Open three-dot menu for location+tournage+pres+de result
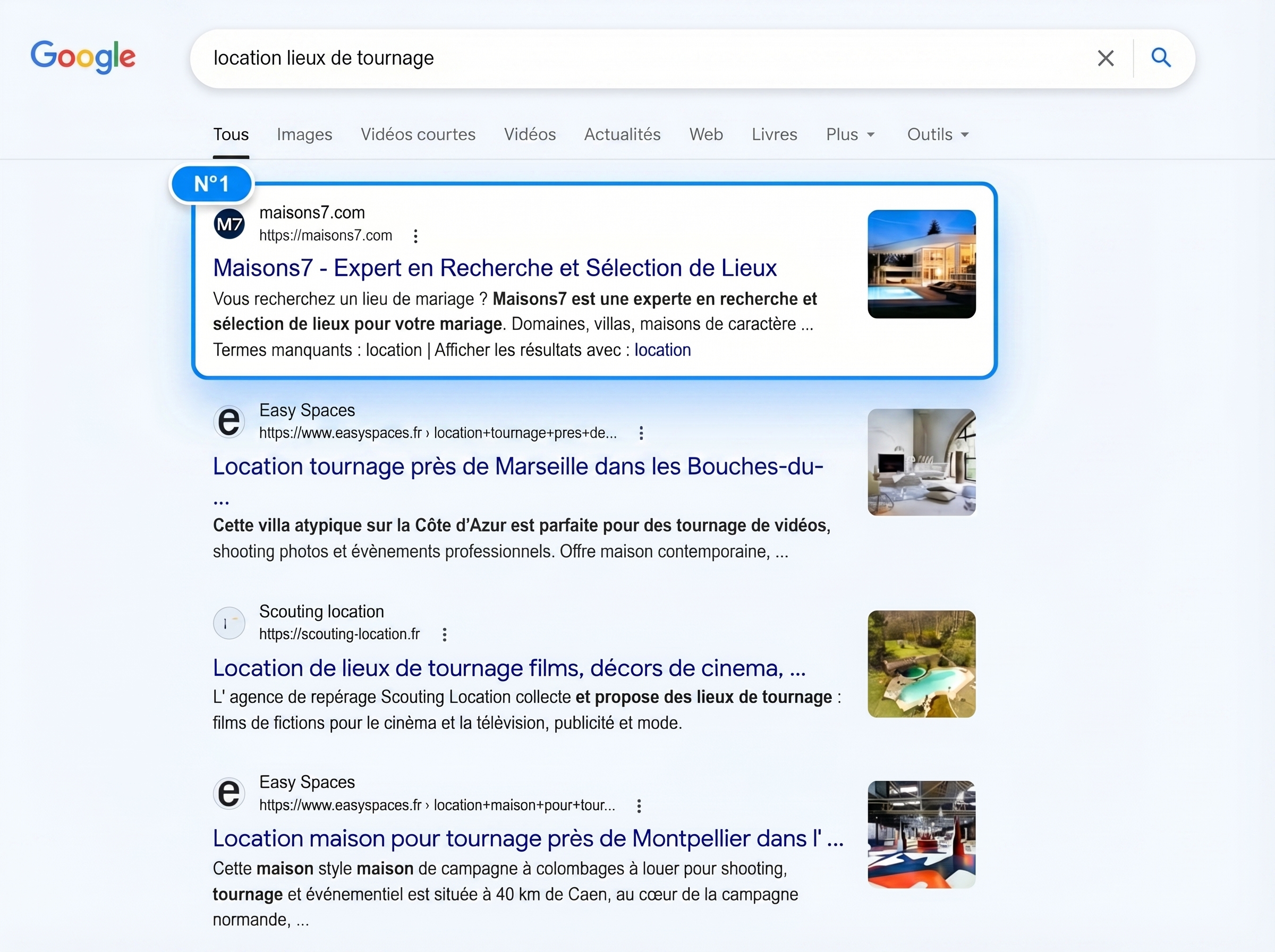The width and height of the screenshot is (1275, 952). [x=641, y=433]
